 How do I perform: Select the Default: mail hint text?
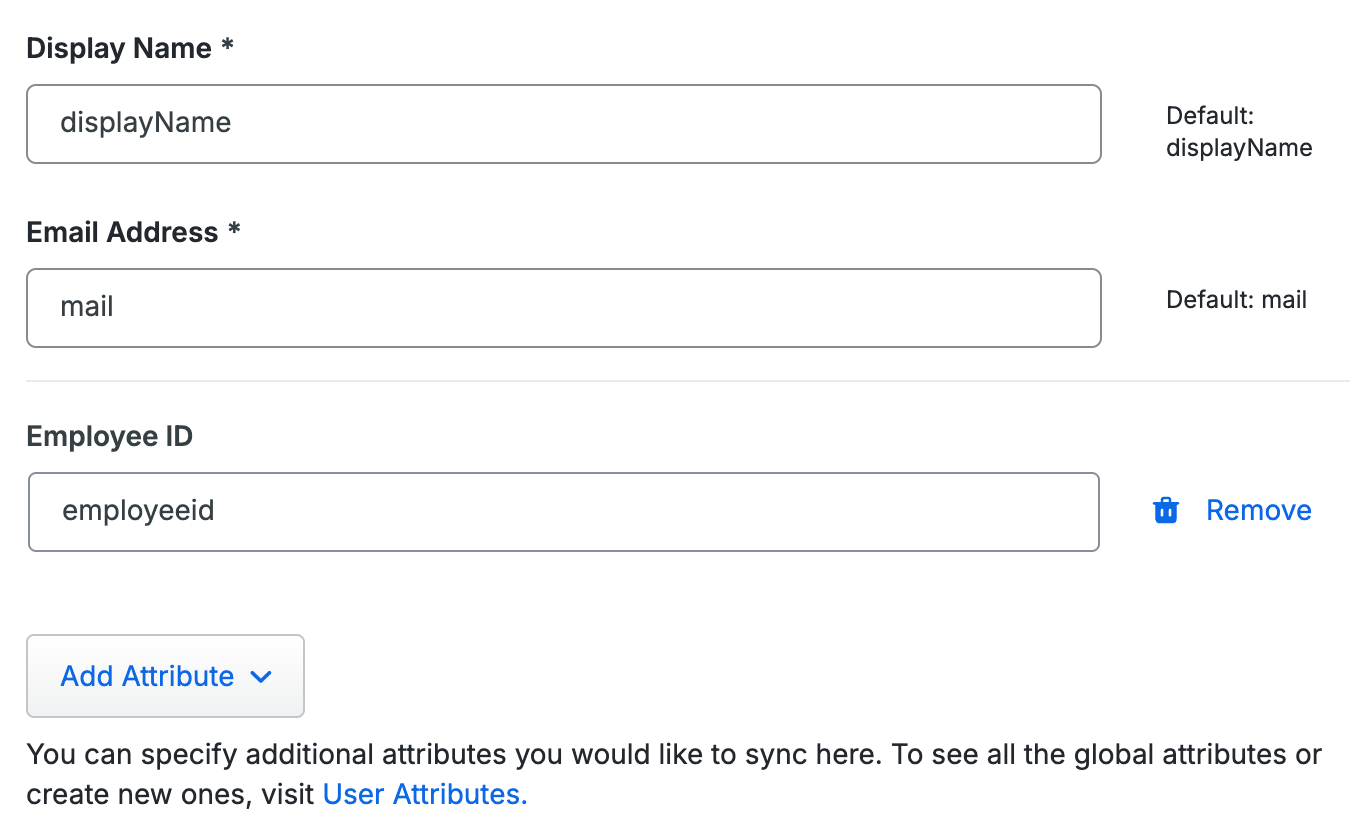[x=1236, y=299]
